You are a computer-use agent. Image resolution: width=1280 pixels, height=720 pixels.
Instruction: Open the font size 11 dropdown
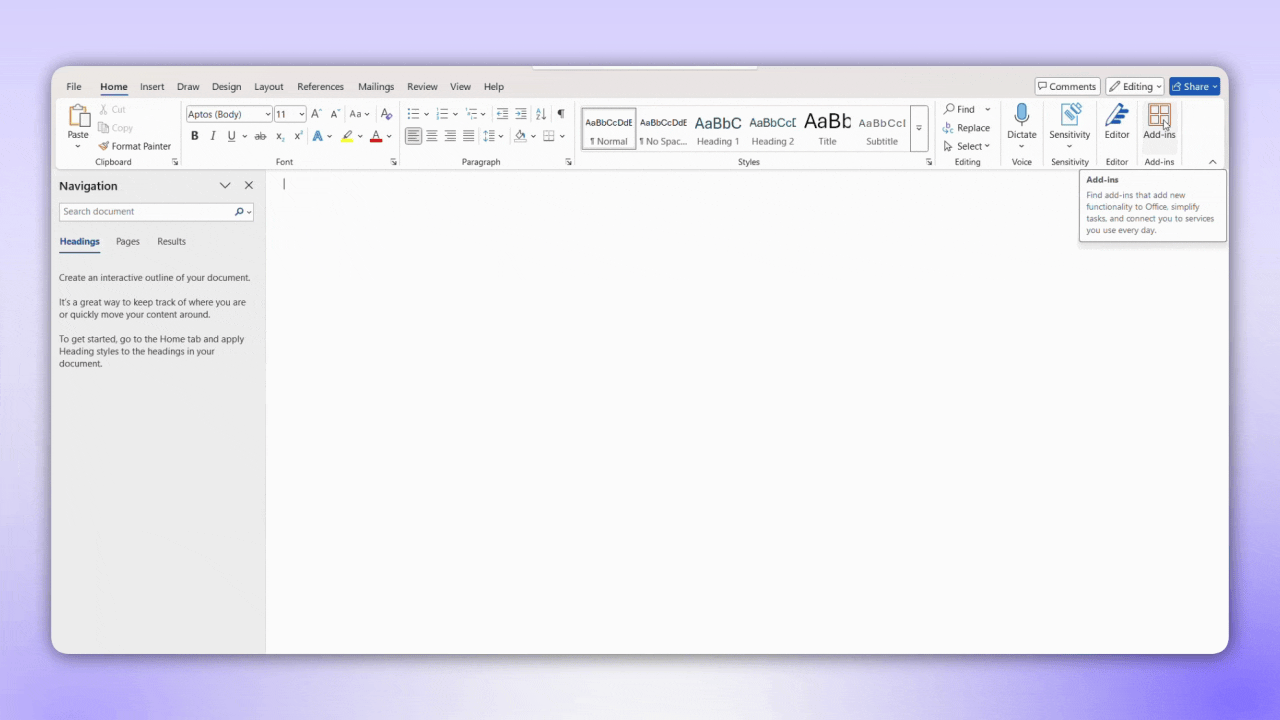(x=301, y=114)
